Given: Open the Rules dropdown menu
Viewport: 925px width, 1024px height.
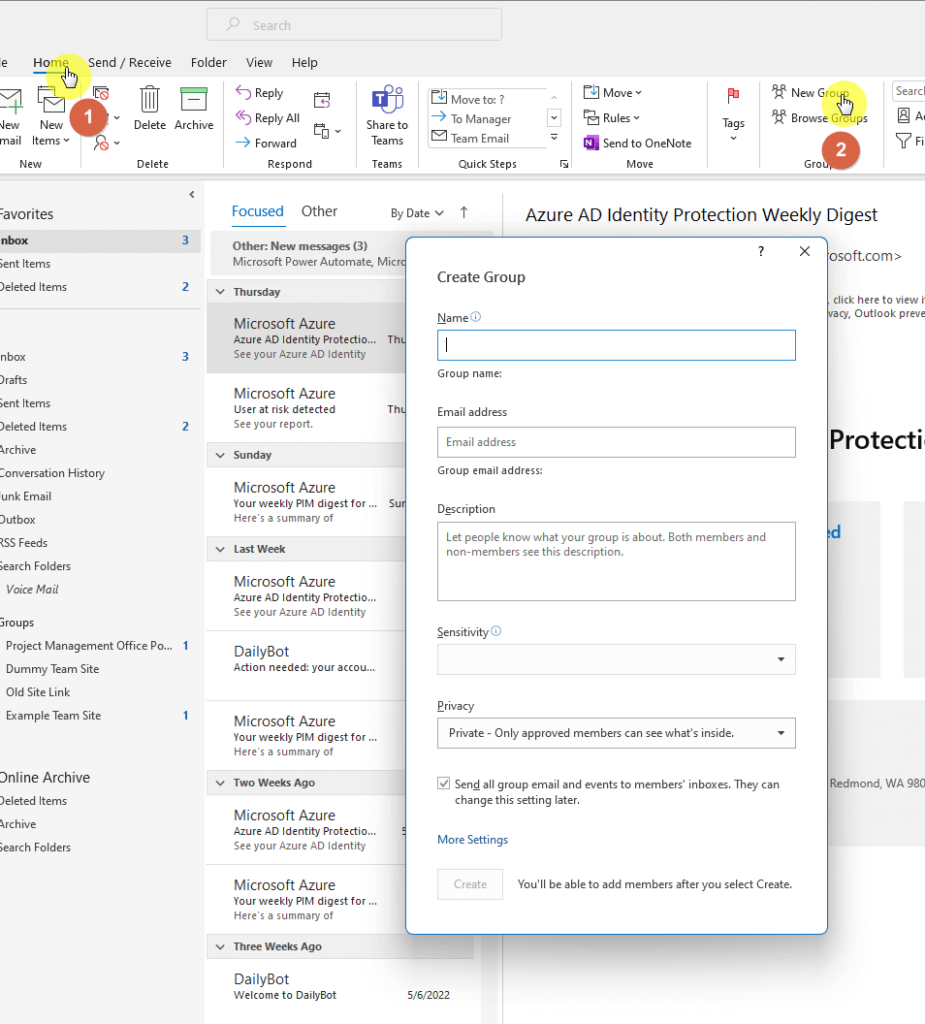Looking at the screenshot, I should pyautogui.click(x=611, y=118).
